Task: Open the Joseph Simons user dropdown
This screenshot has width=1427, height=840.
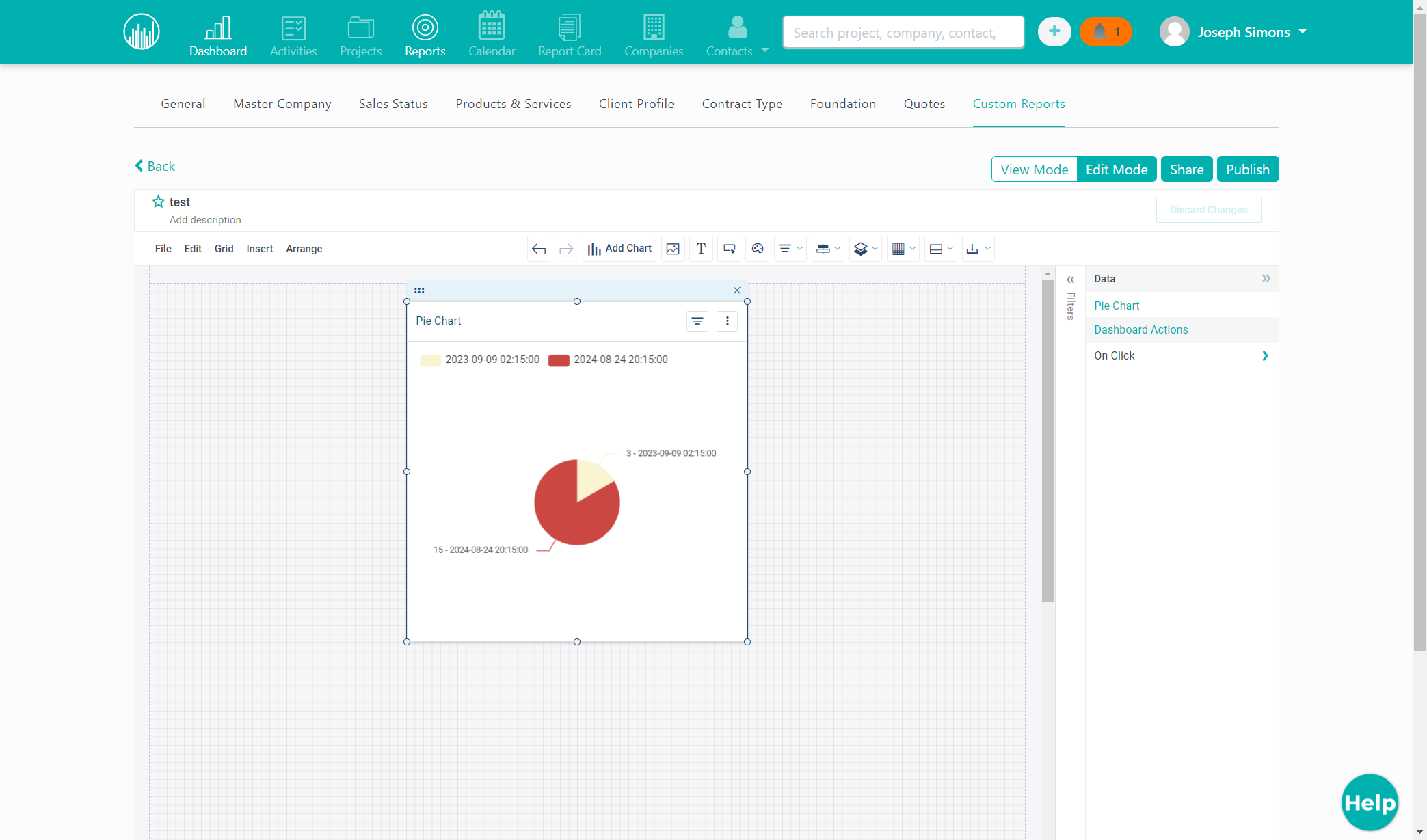Action: (x=1233, y=32)
